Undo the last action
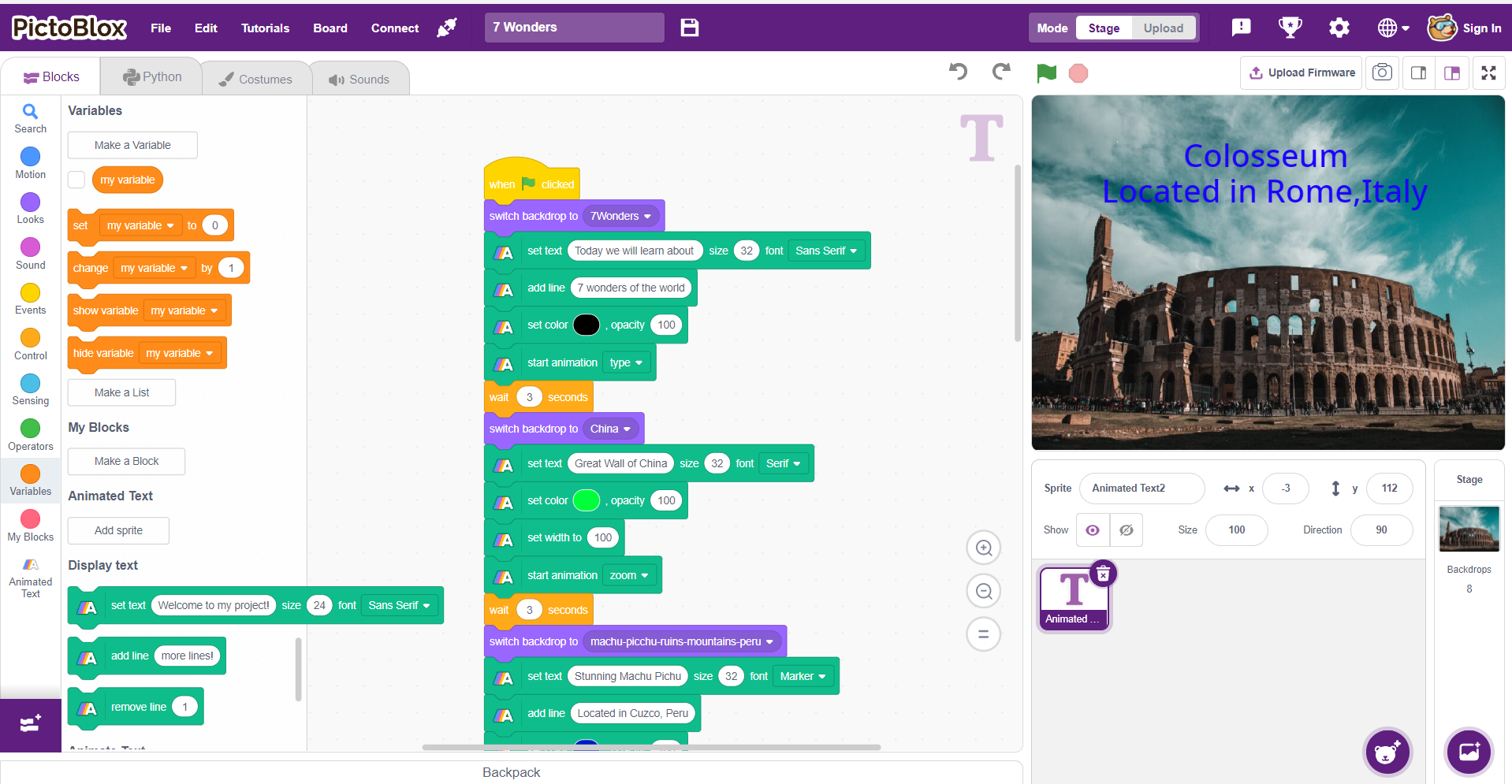1512x784 pixels. point(958,72)
